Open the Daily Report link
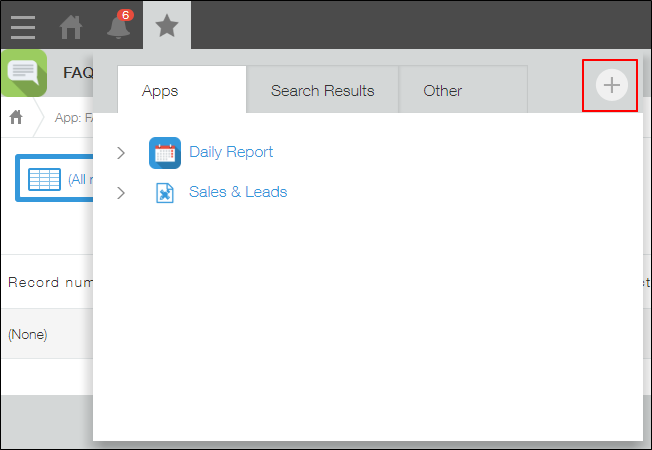Screen dimensions: 652x450 tap(231, 152)
